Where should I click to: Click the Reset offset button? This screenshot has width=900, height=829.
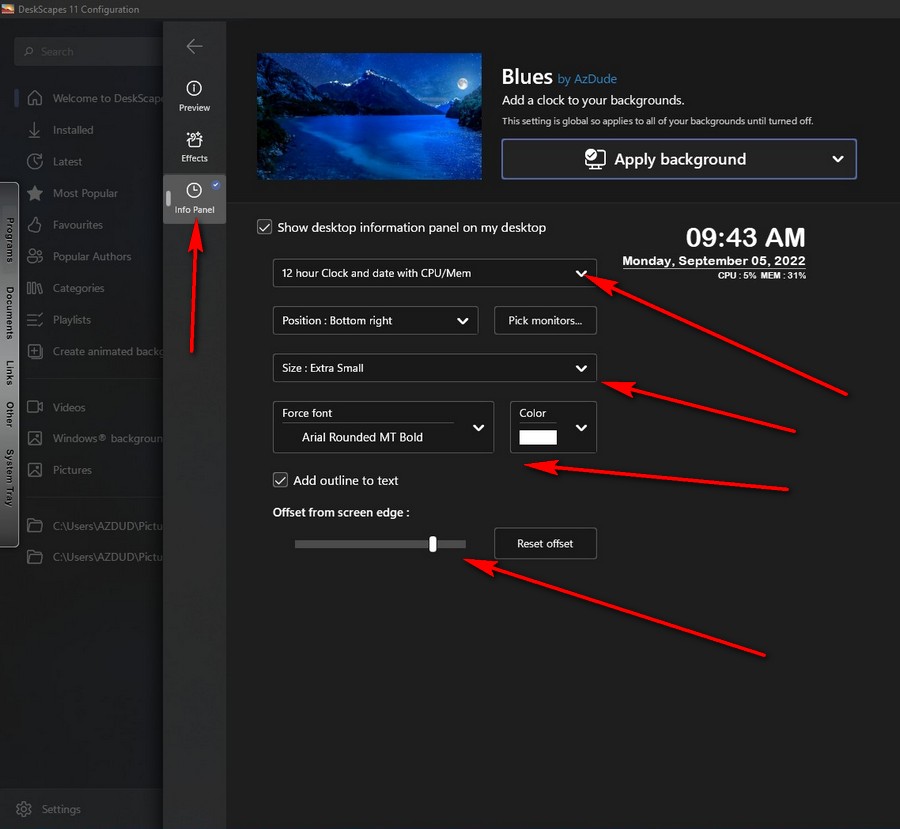(x=545, y=543)
